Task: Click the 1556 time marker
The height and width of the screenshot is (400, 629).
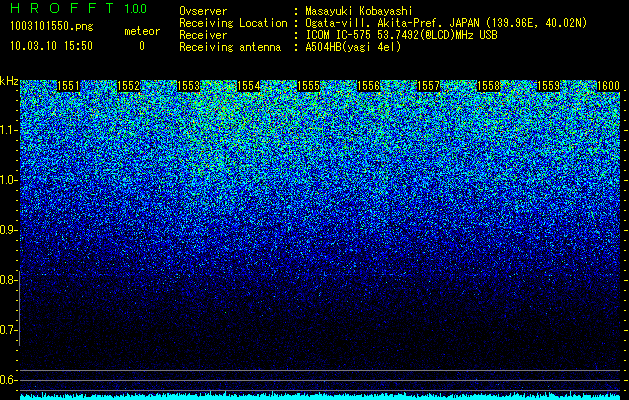Action: [369, 86]
